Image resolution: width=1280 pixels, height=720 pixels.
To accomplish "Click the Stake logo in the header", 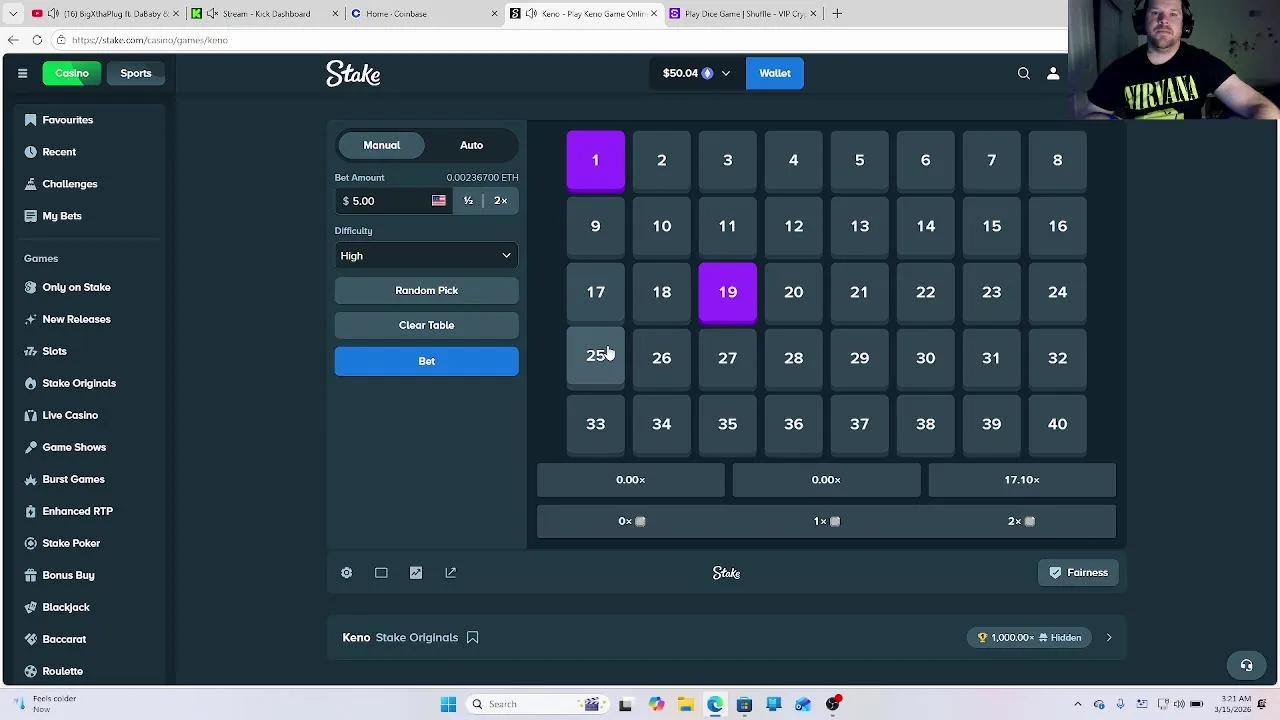I will [x=353, y=73].
